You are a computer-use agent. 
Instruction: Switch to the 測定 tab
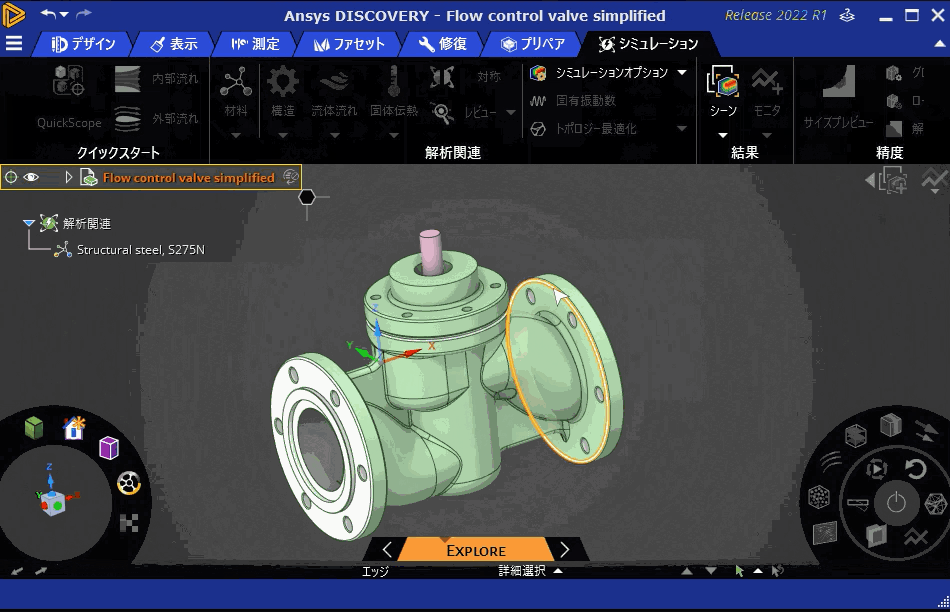pos(255,44)
